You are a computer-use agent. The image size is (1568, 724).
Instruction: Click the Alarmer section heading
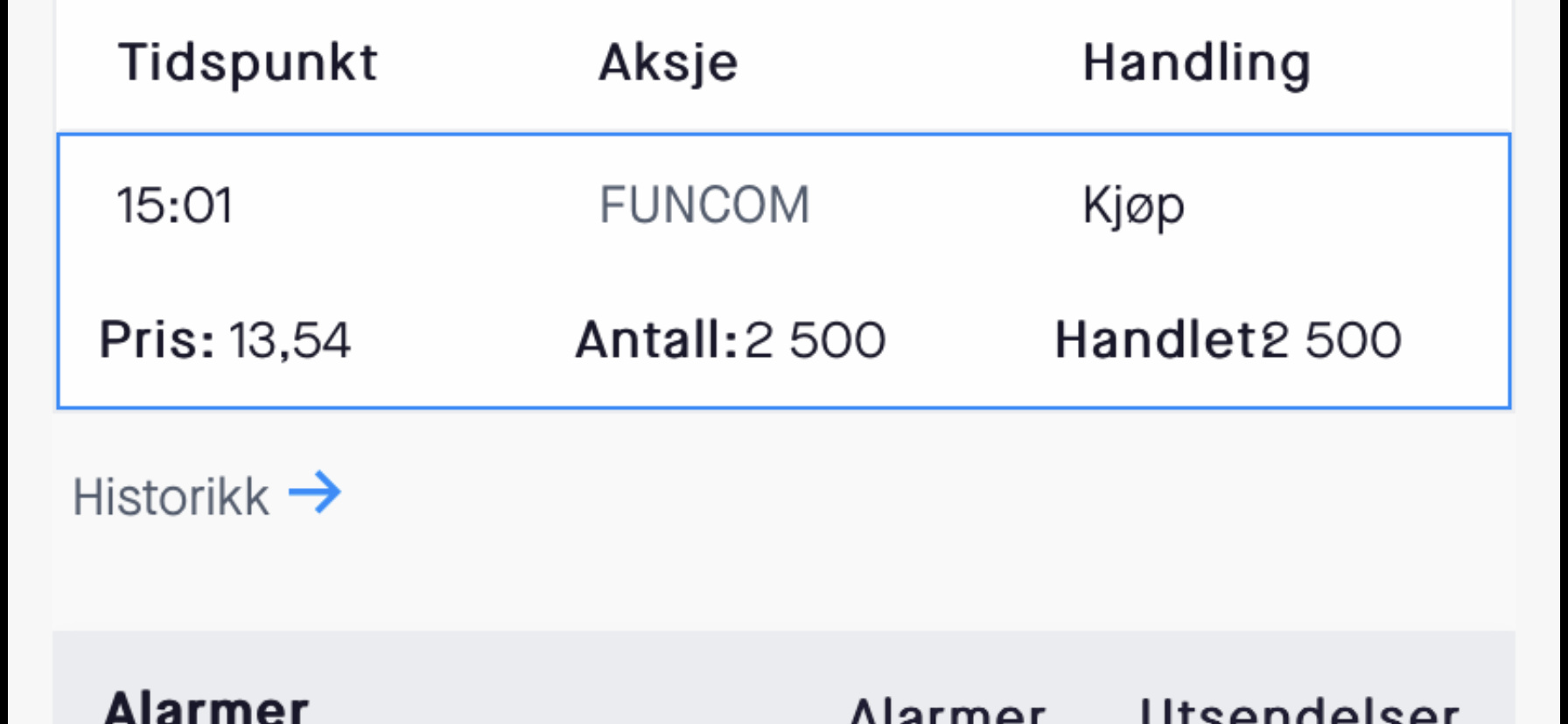pyautogui.click(x=206, y=707)
